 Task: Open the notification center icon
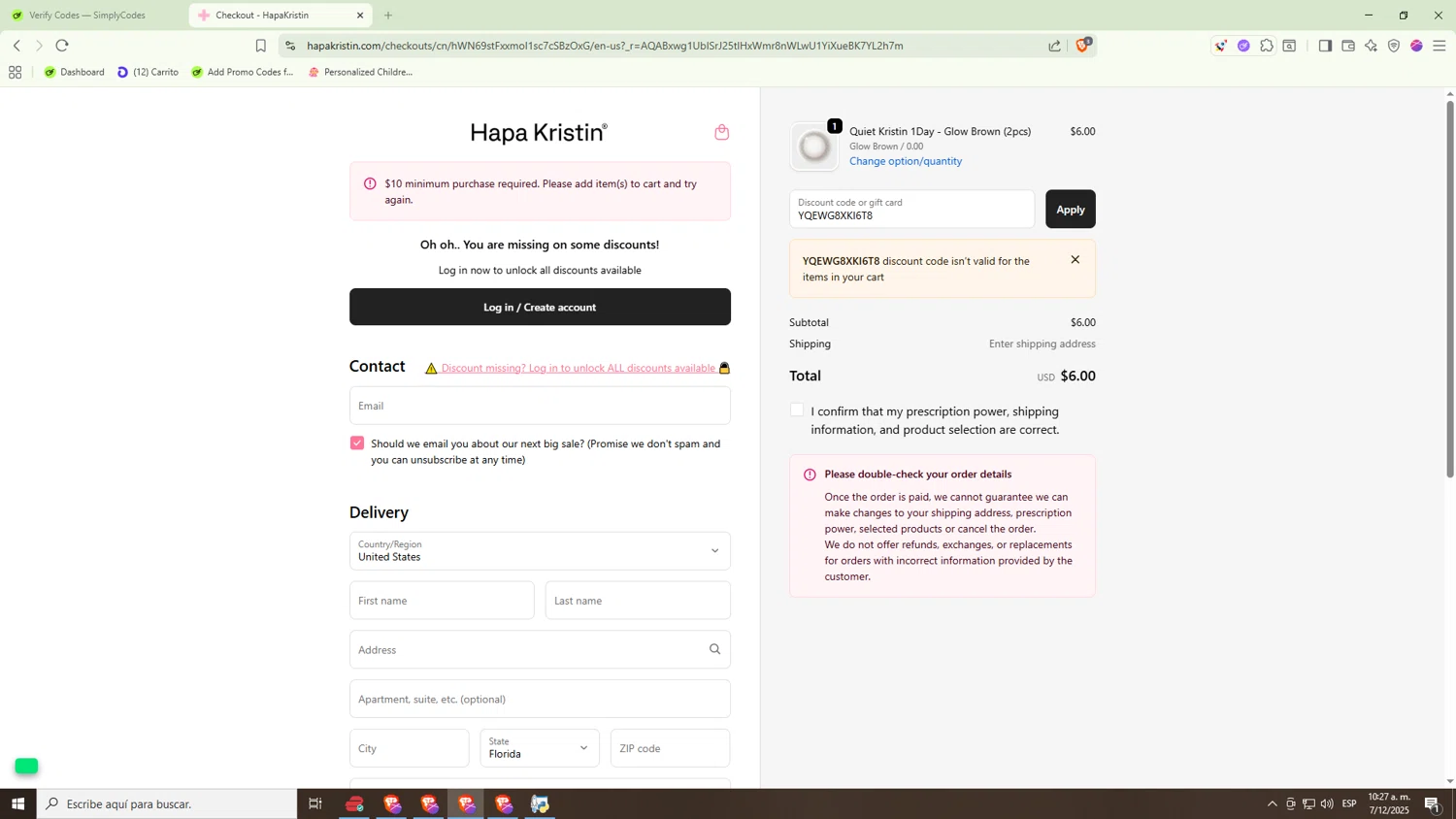[x=1433, y=803]
